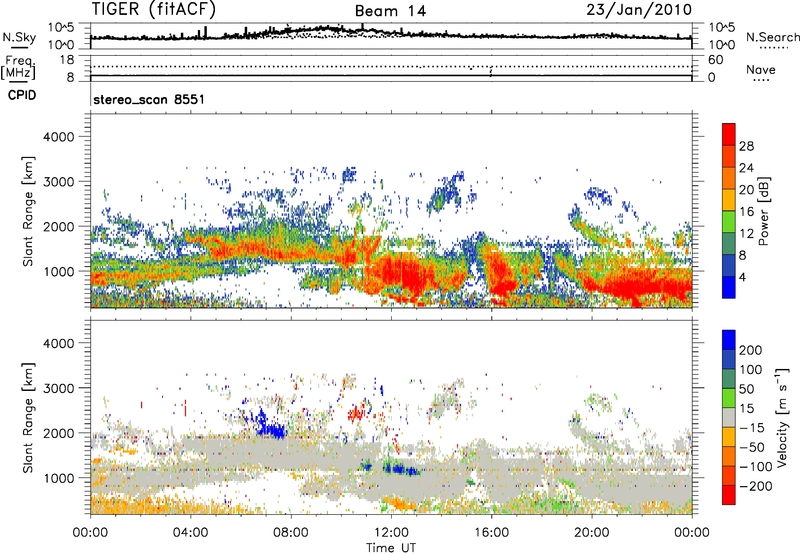Click the 3000 tick in the velocity panel
The image size is (800, 554).
coord(58,388)
